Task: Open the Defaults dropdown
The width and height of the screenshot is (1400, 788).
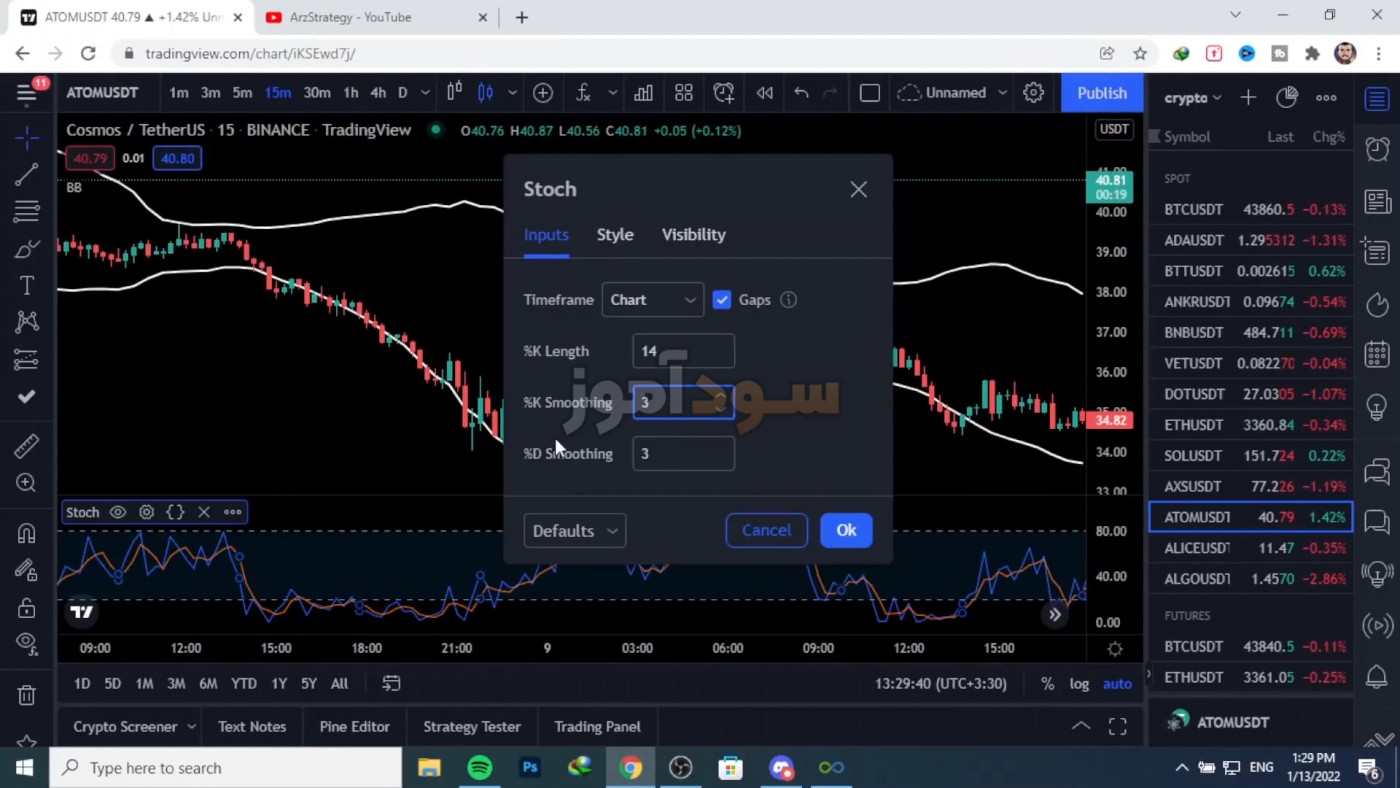Action: [575, 531]
